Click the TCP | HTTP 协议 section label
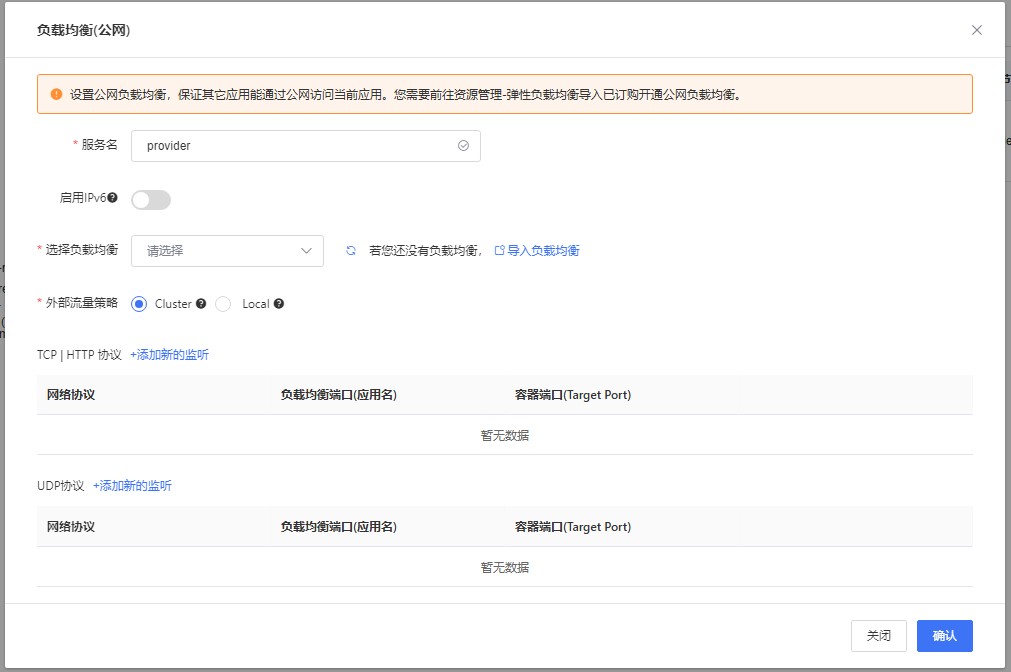 (x=79, y=355)
